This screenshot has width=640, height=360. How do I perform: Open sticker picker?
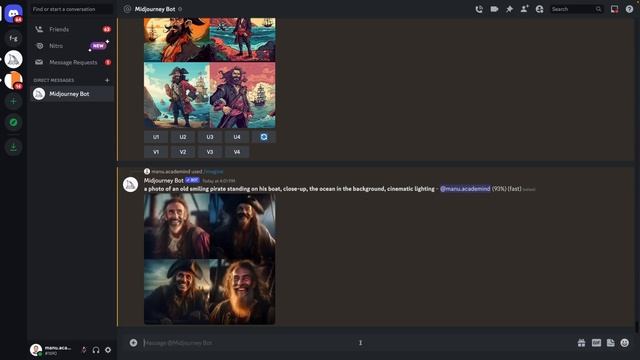[x=611, y=343]
